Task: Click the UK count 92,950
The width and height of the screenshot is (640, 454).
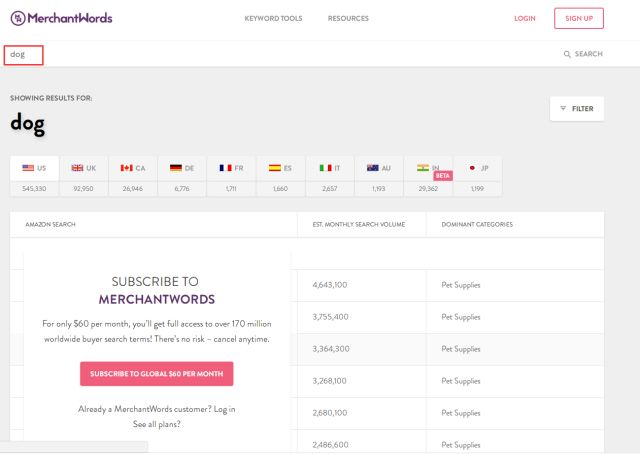Action: 83,189
